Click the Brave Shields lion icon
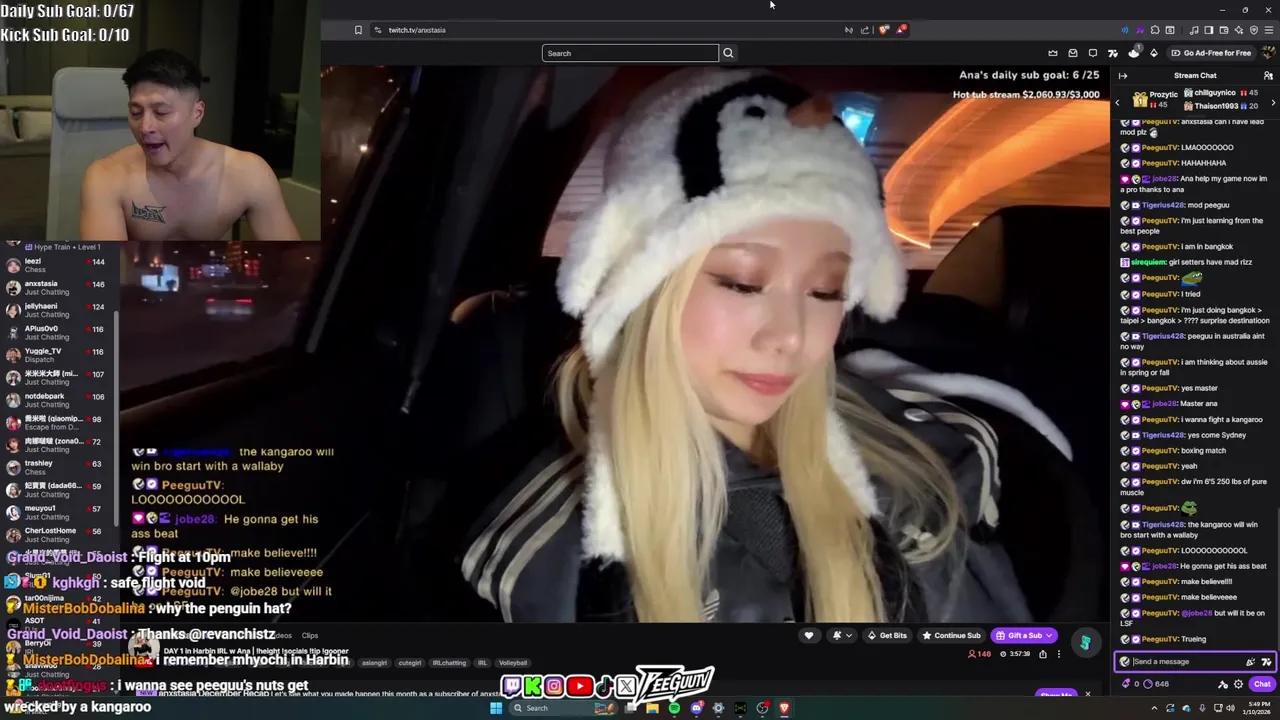The width and height of the screenshot is (1280, 720). point(884,30)
